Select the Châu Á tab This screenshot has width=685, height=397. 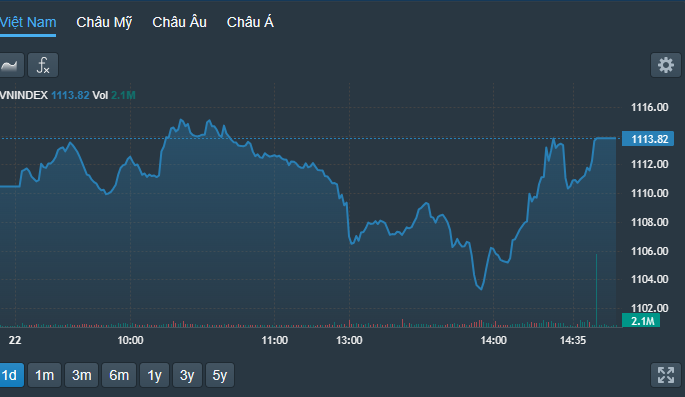tap(250, 22)
